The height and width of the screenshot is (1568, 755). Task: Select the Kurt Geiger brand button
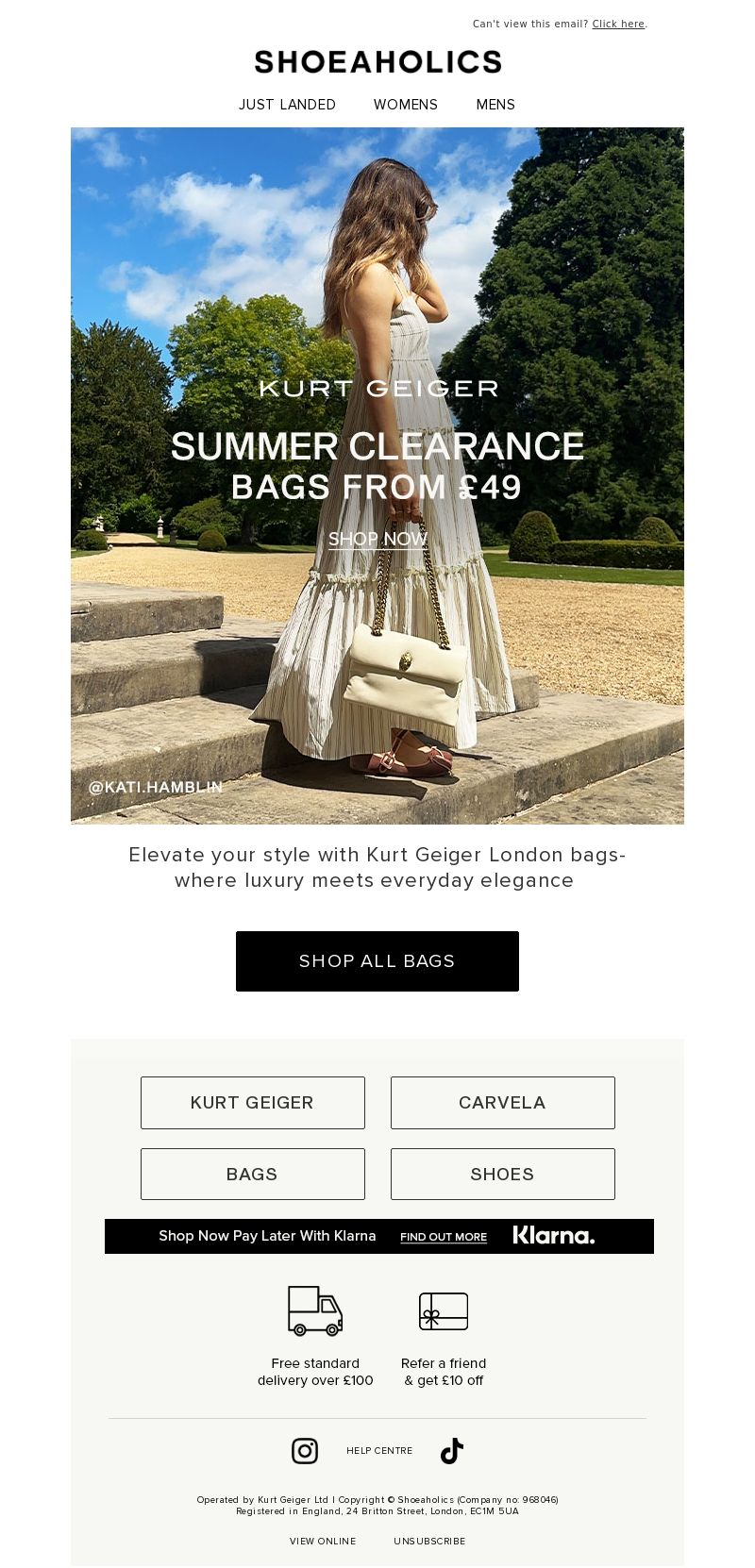pos(253,1103)
